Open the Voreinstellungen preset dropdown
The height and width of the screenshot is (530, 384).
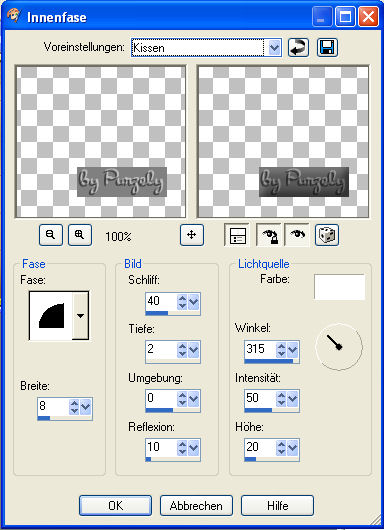(x=274, y=48)
